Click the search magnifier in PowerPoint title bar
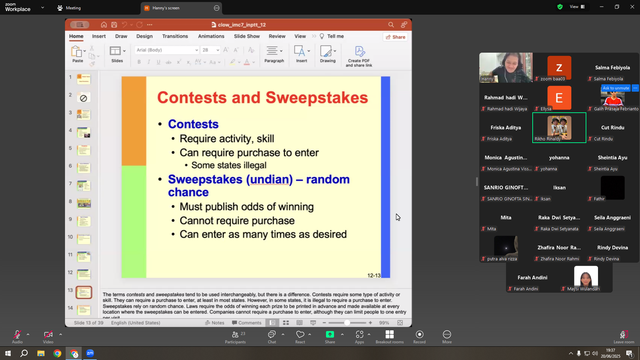The width and height of the screenshot is (640, 360). point(391,25)
